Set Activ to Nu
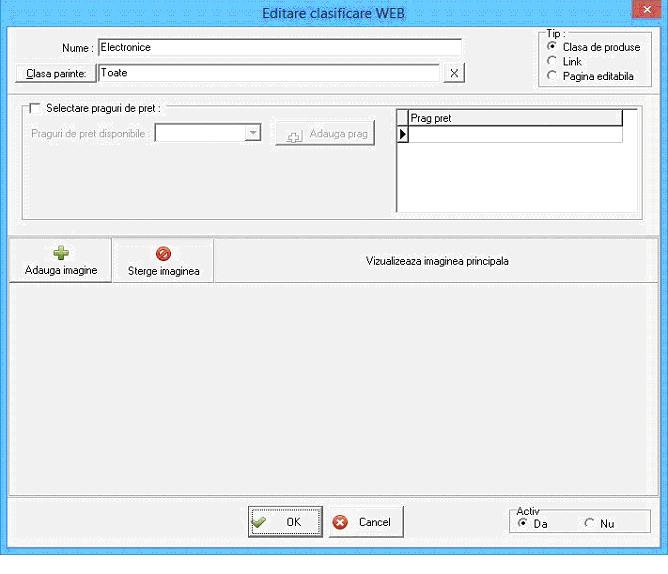This screenshot has height=574, width=668. (589, 523)
